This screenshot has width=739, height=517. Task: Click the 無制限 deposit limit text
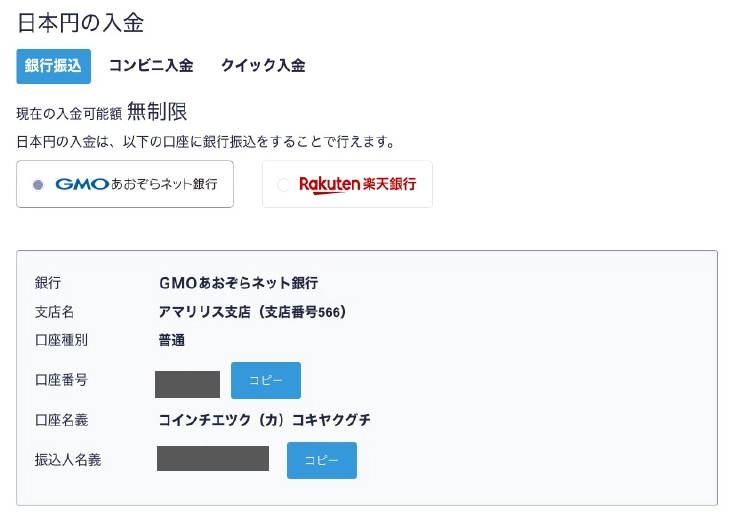157,112
